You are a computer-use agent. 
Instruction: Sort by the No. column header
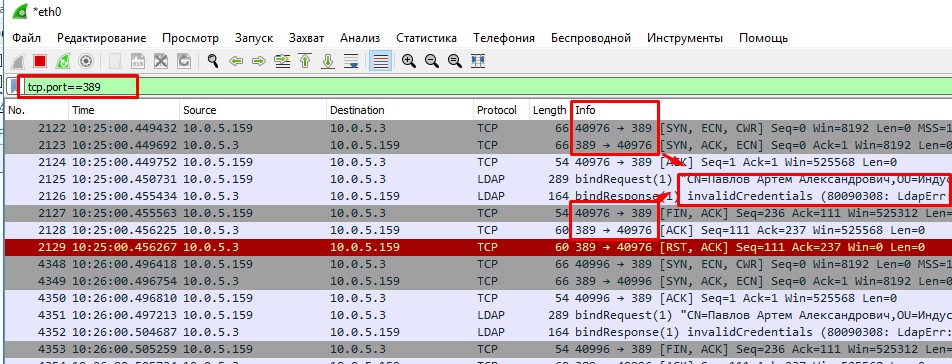click(36, 110)
